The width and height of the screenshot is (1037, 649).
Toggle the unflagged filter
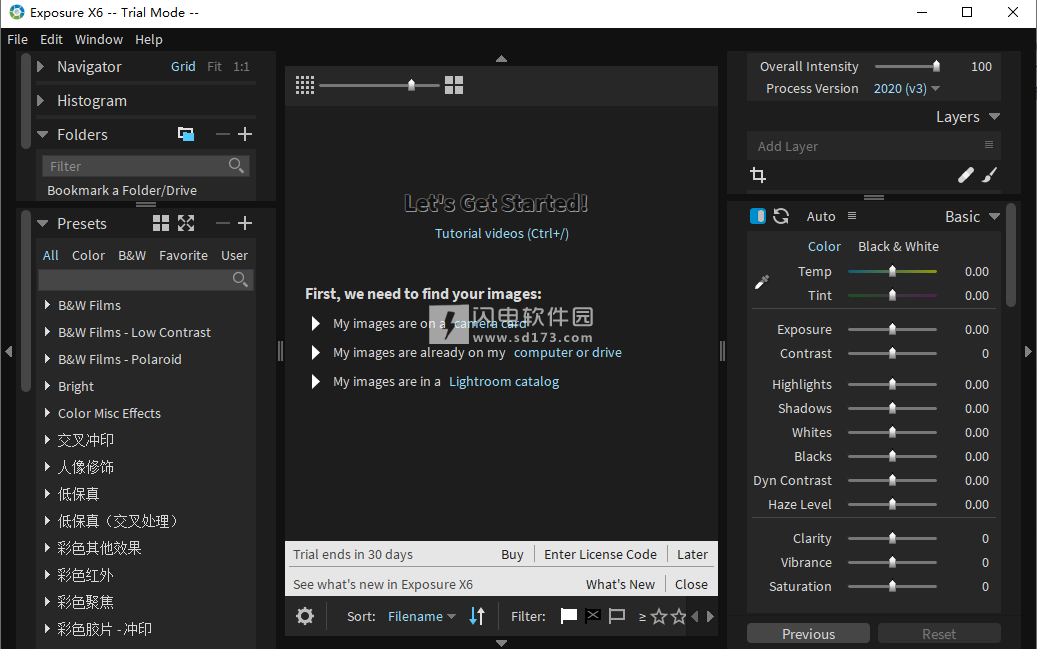(617, 617)
